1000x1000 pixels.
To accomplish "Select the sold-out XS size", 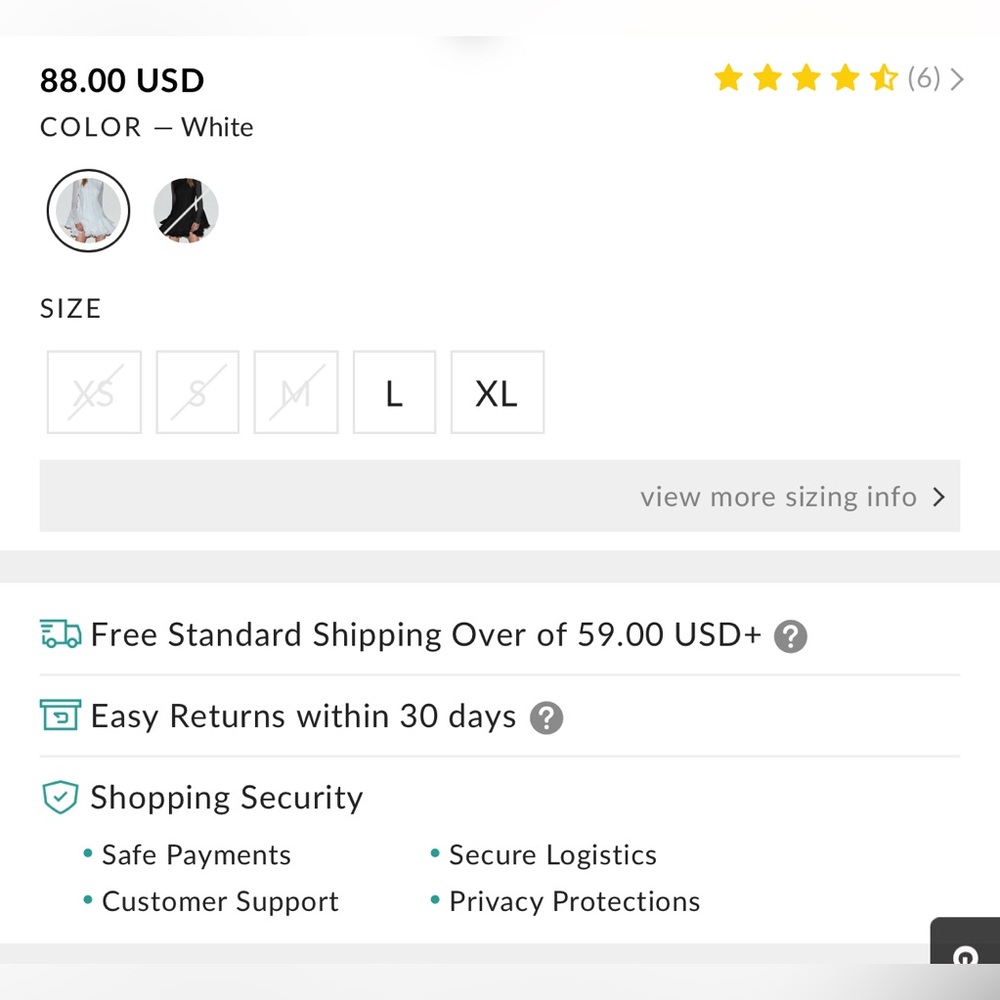I will 94,392.
